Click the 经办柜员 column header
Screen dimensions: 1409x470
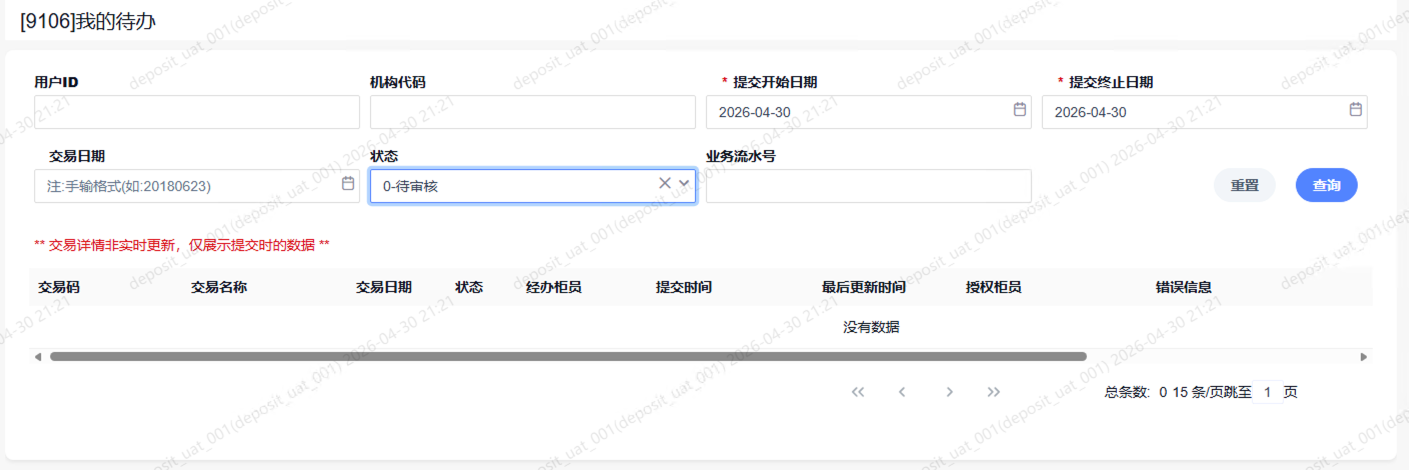click(554, 287)
